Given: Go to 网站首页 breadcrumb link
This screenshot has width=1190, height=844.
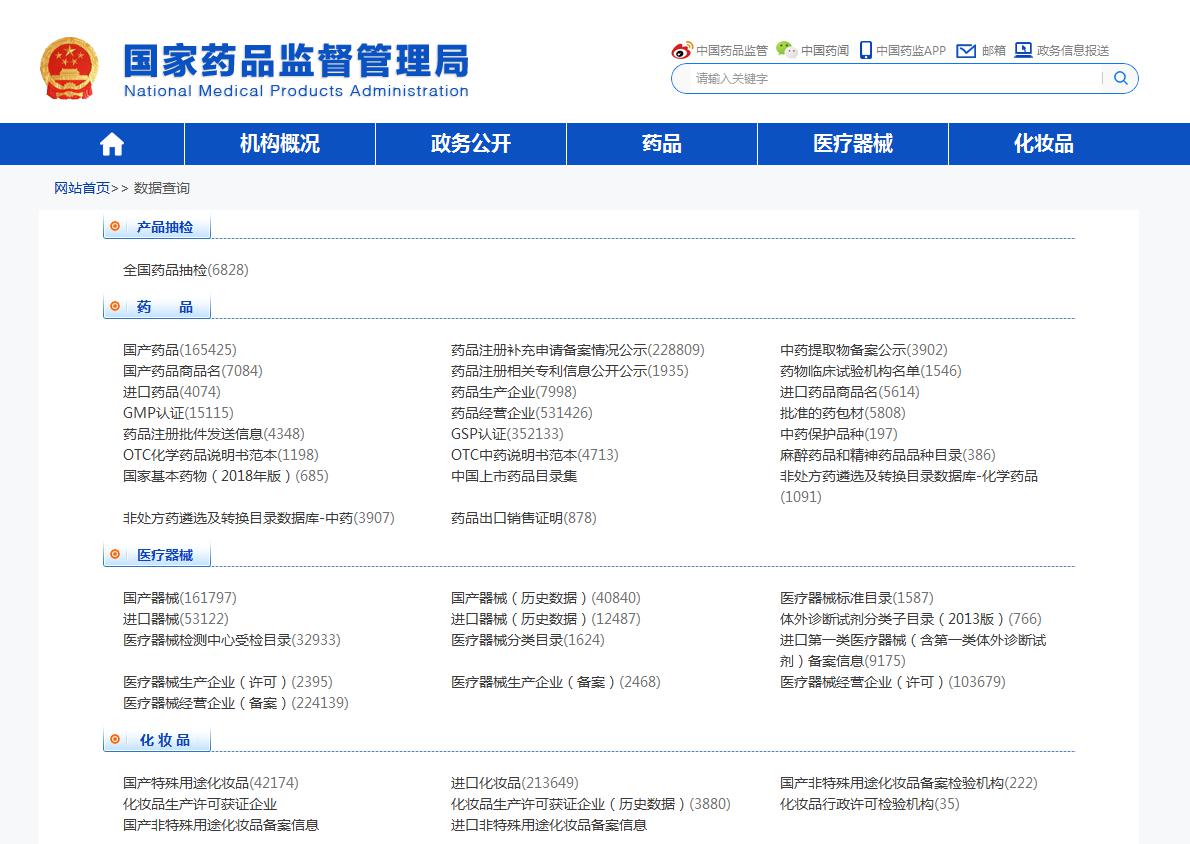Looking at the screenshot, I should 82,188.
